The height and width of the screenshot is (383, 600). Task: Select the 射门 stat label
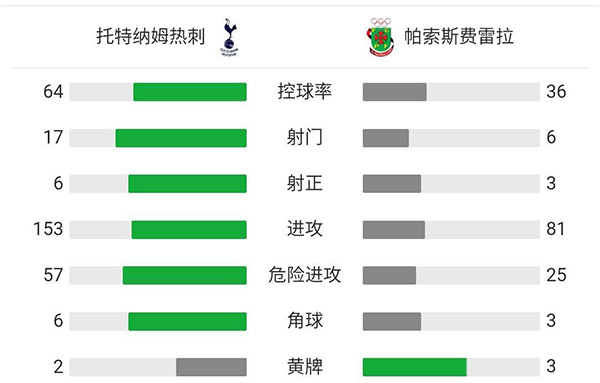[x=305, y=137]
